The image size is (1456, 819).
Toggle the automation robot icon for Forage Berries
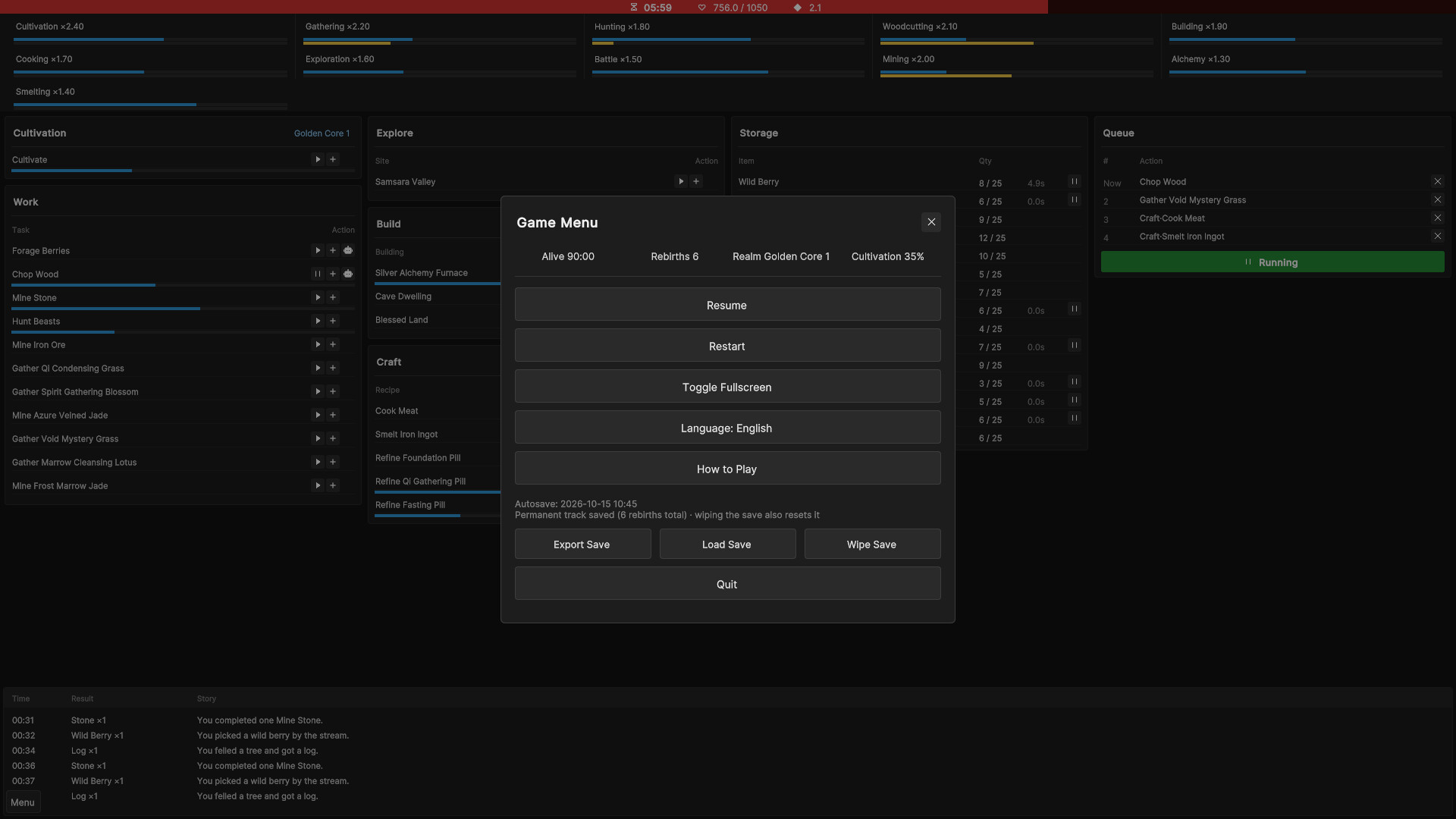348,250
